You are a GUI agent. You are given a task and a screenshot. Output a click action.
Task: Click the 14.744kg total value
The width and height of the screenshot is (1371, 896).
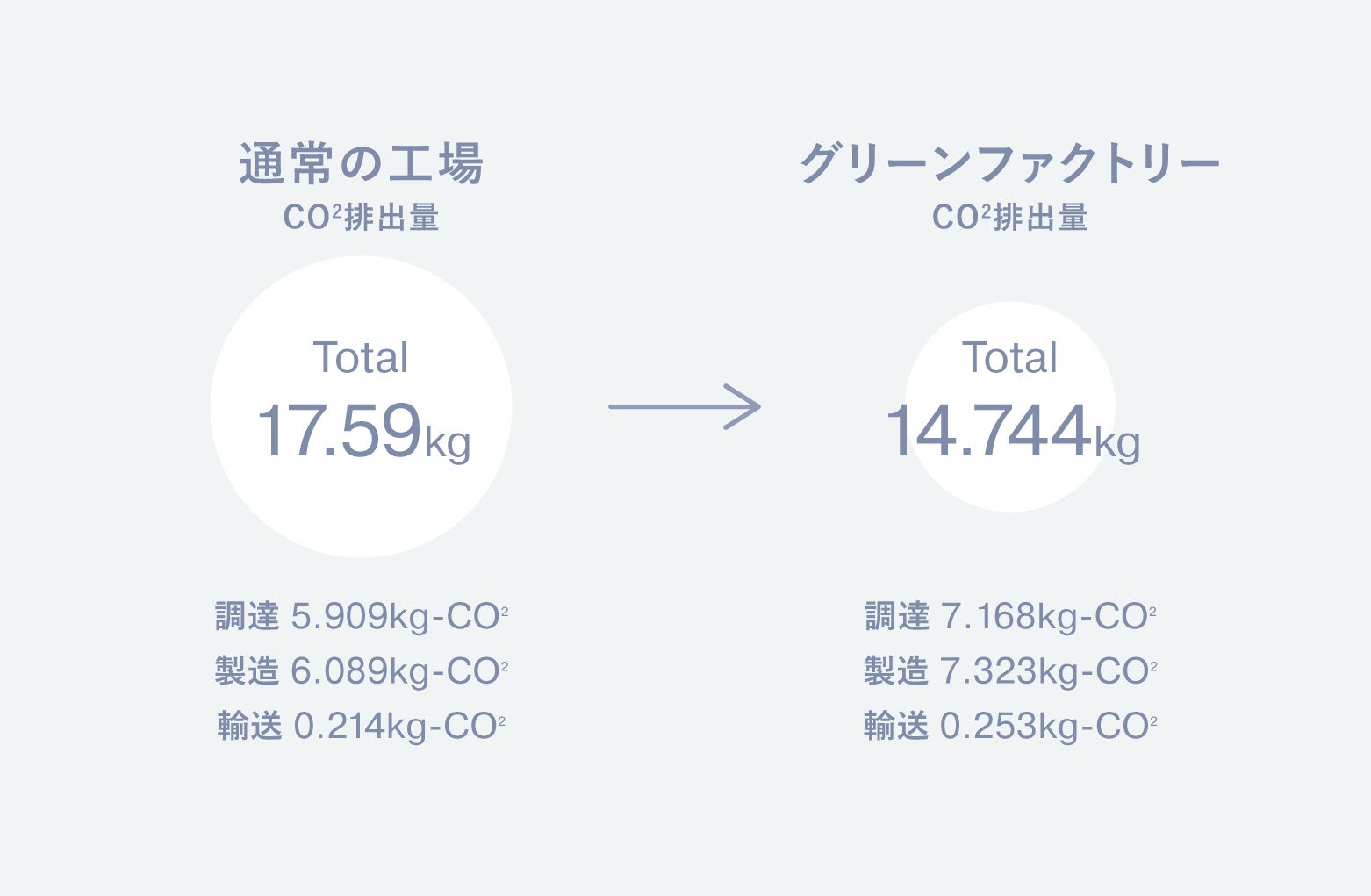click(x=987, y=431)
